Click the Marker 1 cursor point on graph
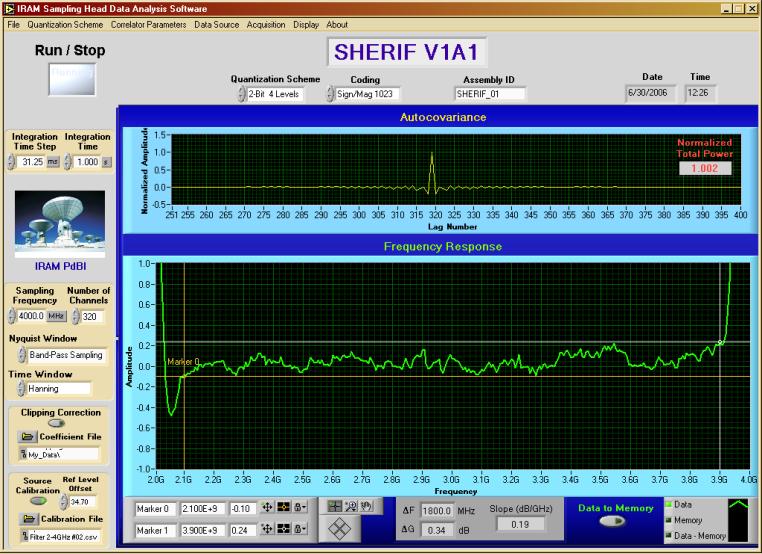 pos(720,342)
